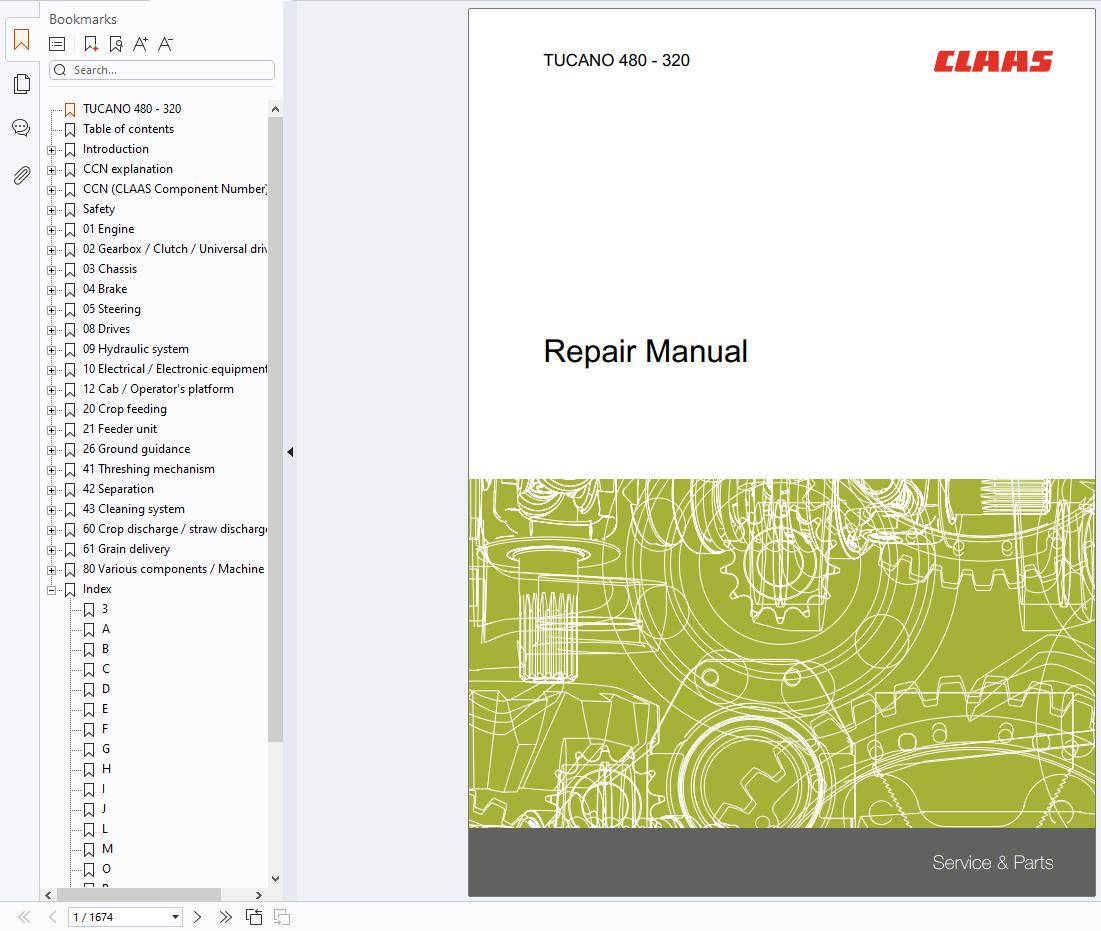Open Index entry A
Viewport: 1101px width, 931px height.
click(x=105, y=629)
